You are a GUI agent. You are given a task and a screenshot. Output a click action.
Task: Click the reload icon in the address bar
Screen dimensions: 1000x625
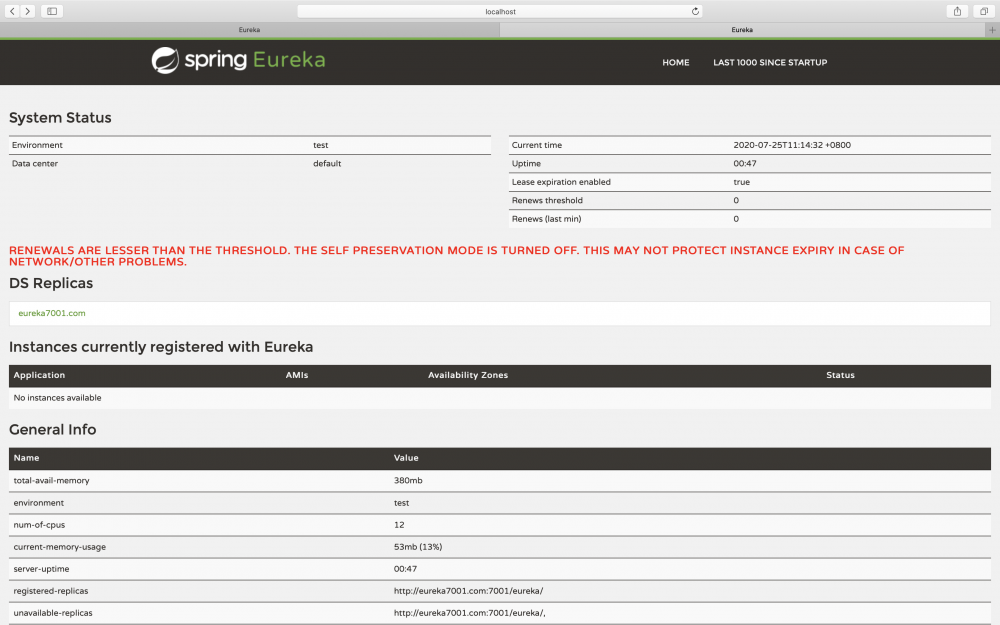tap(693, 11)
